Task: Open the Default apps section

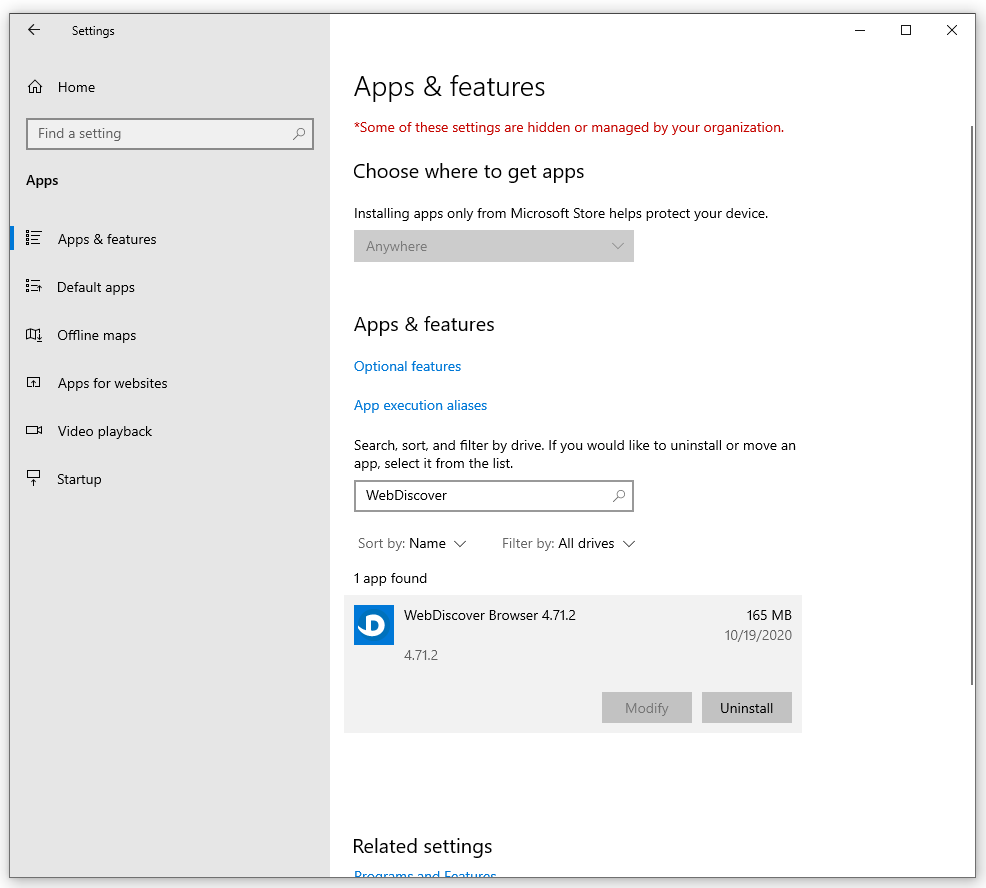Action: [x=96, y=287]
